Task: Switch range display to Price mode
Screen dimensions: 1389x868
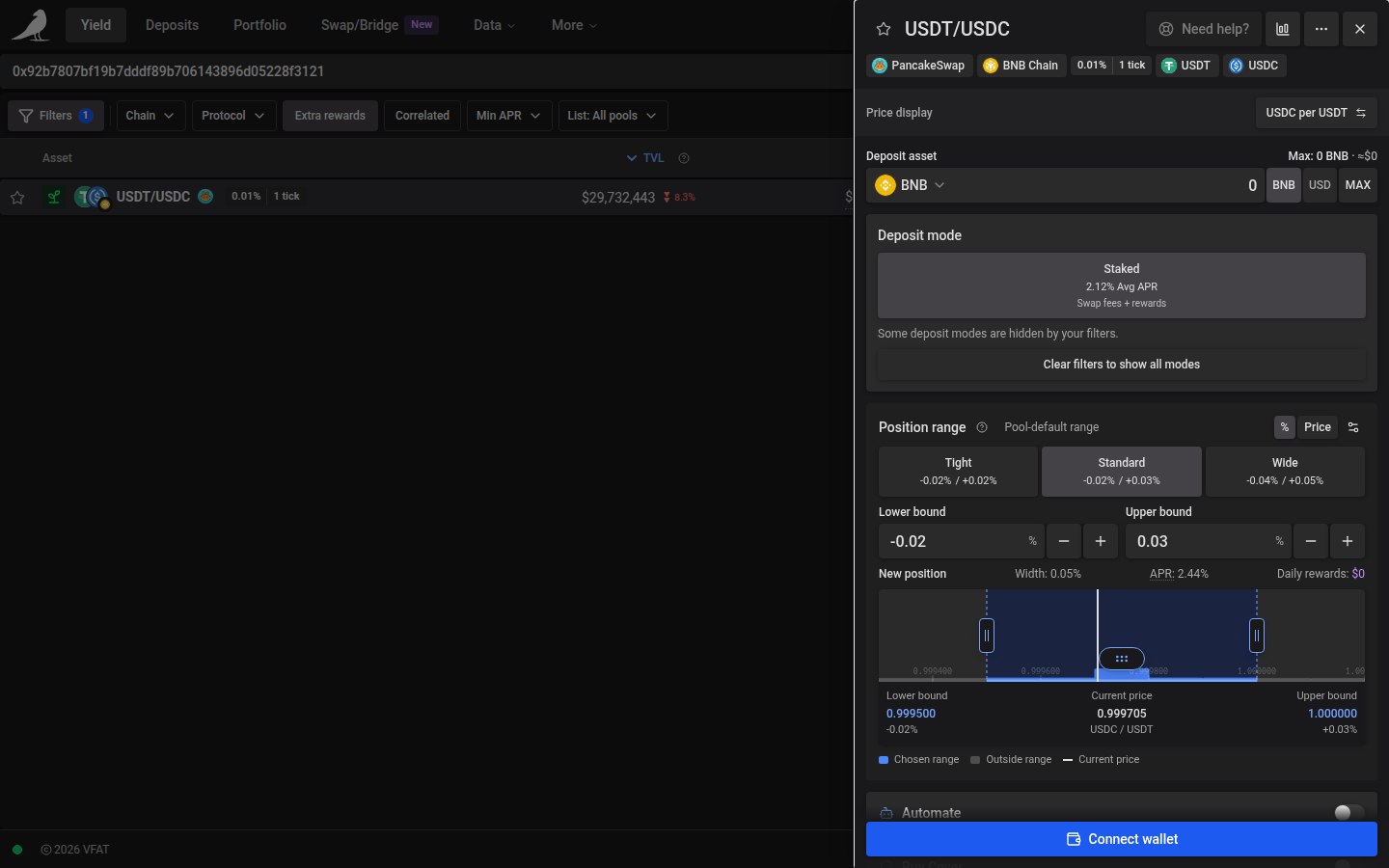Action: 1318,427
